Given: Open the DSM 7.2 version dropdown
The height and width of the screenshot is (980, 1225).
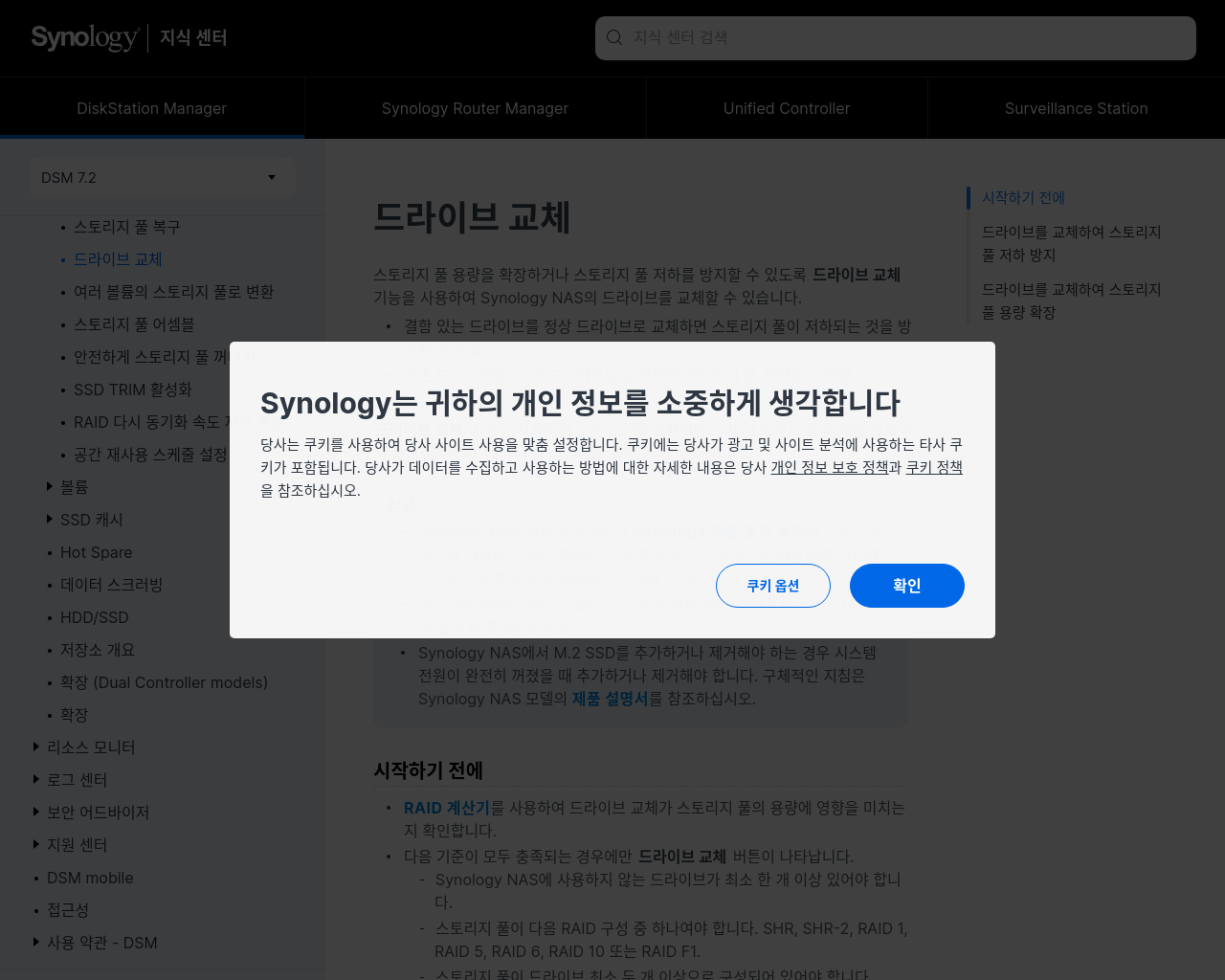Looking at the screenshot, I should coord(162,177).
